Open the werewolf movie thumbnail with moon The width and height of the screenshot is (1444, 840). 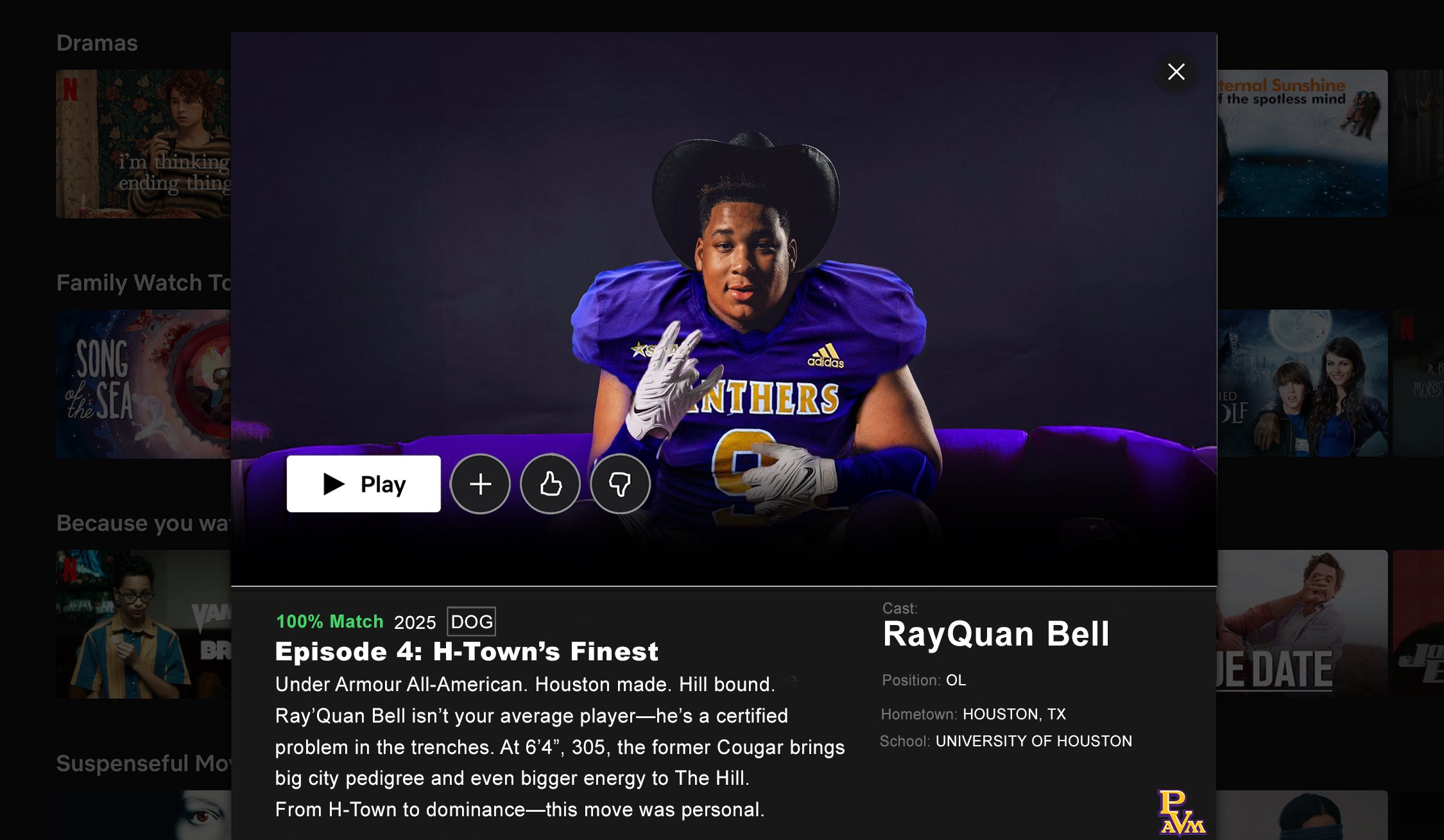[1302, 384]
